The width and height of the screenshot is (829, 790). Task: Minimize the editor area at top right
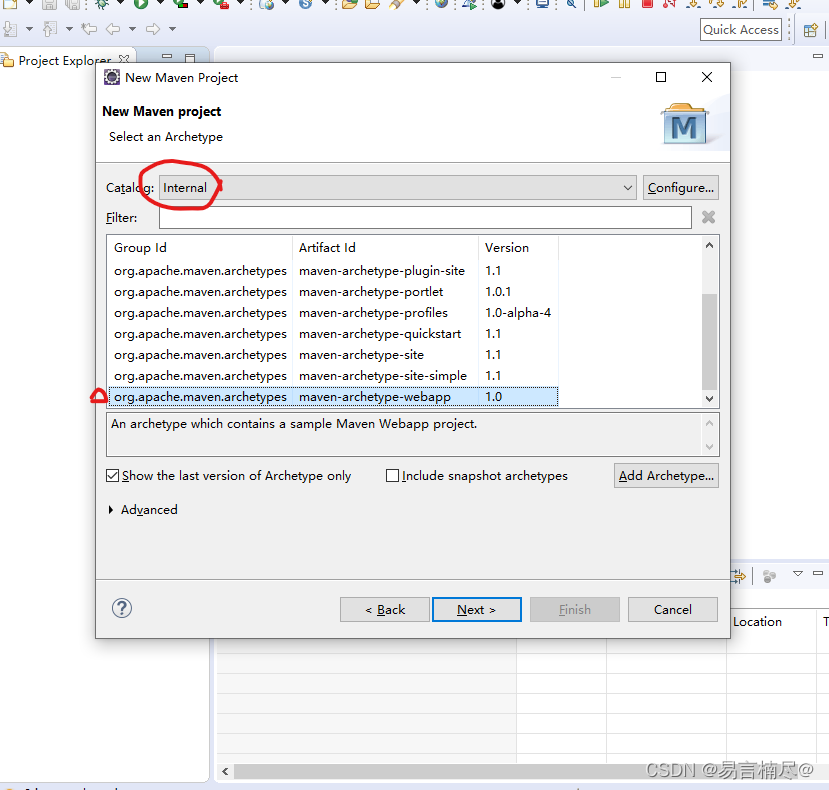[x=817, y=56]
